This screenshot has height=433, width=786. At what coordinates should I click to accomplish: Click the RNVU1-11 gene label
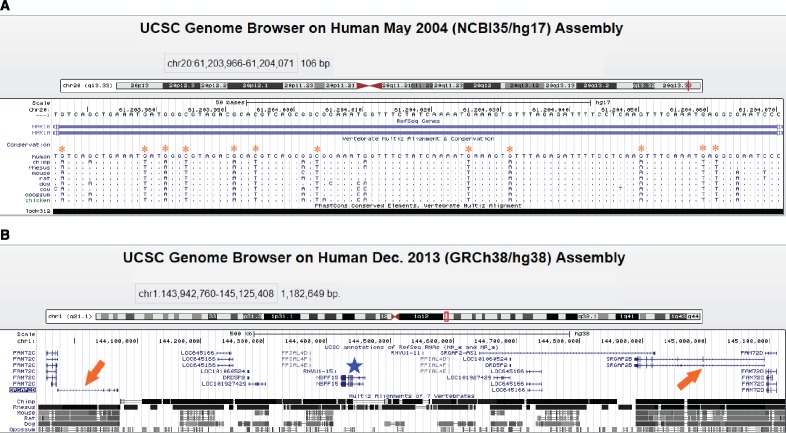pyautogui.click(x=408, y=353)
